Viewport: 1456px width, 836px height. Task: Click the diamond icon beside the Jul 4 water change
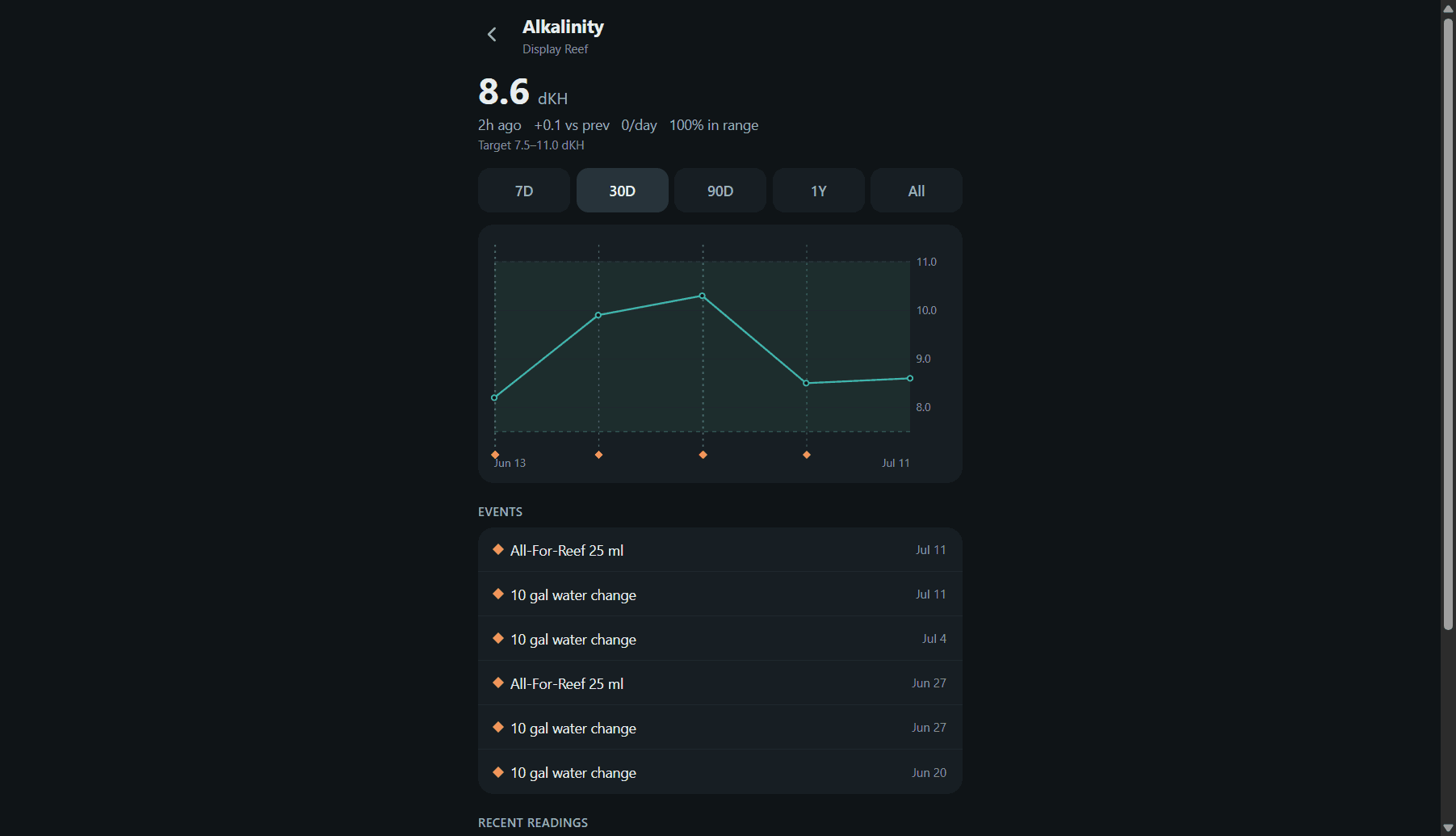click(x=498, y=638)
